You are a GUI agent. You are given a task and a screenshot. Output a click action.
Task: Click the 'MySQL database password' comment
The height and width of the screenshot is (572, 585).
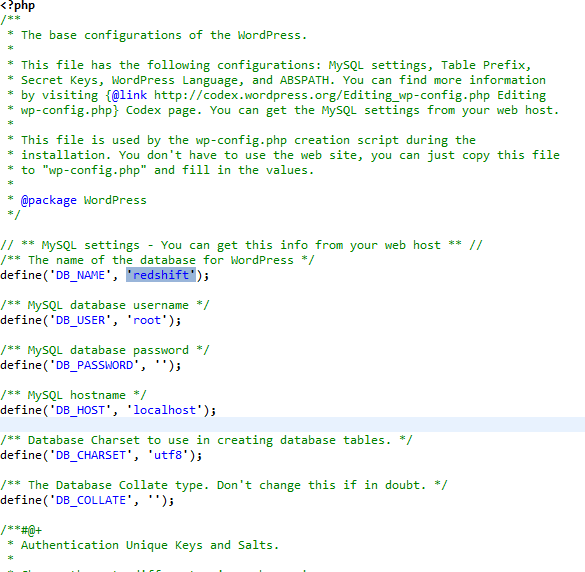click(x=105, y=350)
